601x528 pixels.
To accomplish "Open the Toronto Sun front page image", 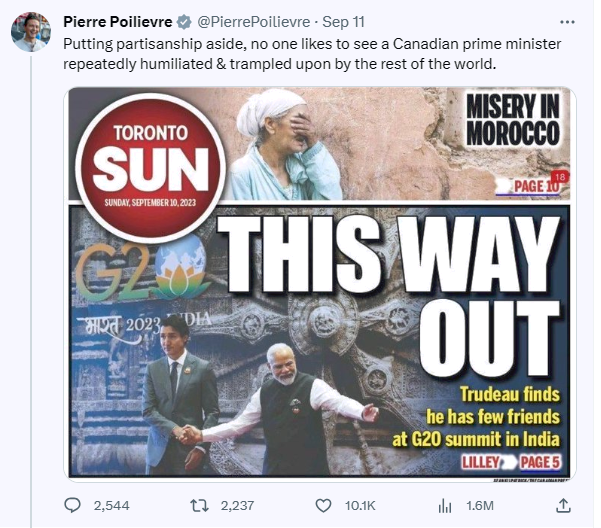I will 320,284.
